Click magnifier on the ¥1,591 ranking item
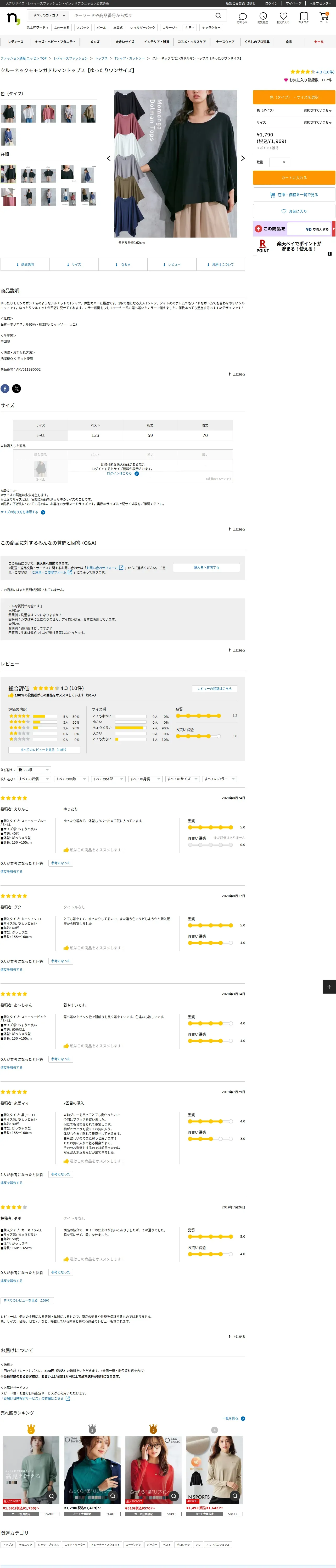The width and height of the screenshot is (336, 1568). pyautogui.click(x=52, y=1496)
